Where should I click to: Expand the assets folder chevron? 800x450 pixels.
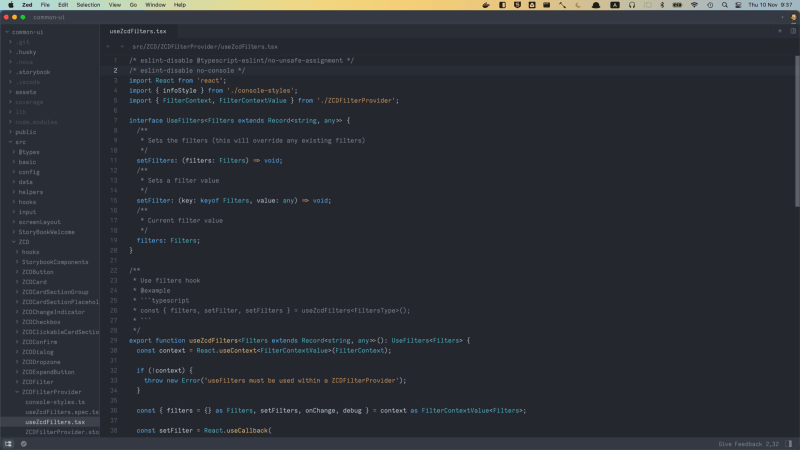10,92
